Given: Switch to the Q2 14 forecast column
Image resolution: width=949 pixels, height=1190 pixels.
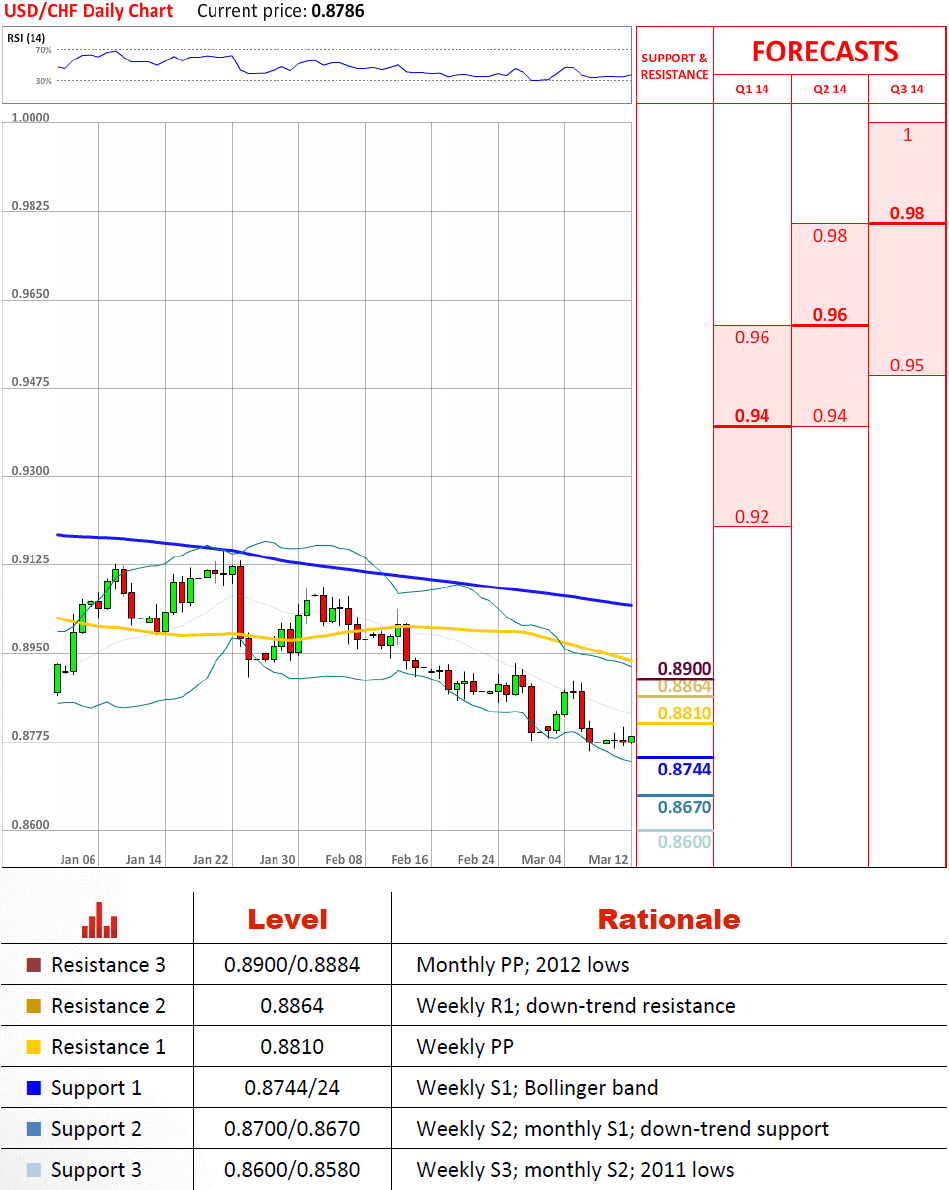Looking at the screenshot, I should [830, 90].
